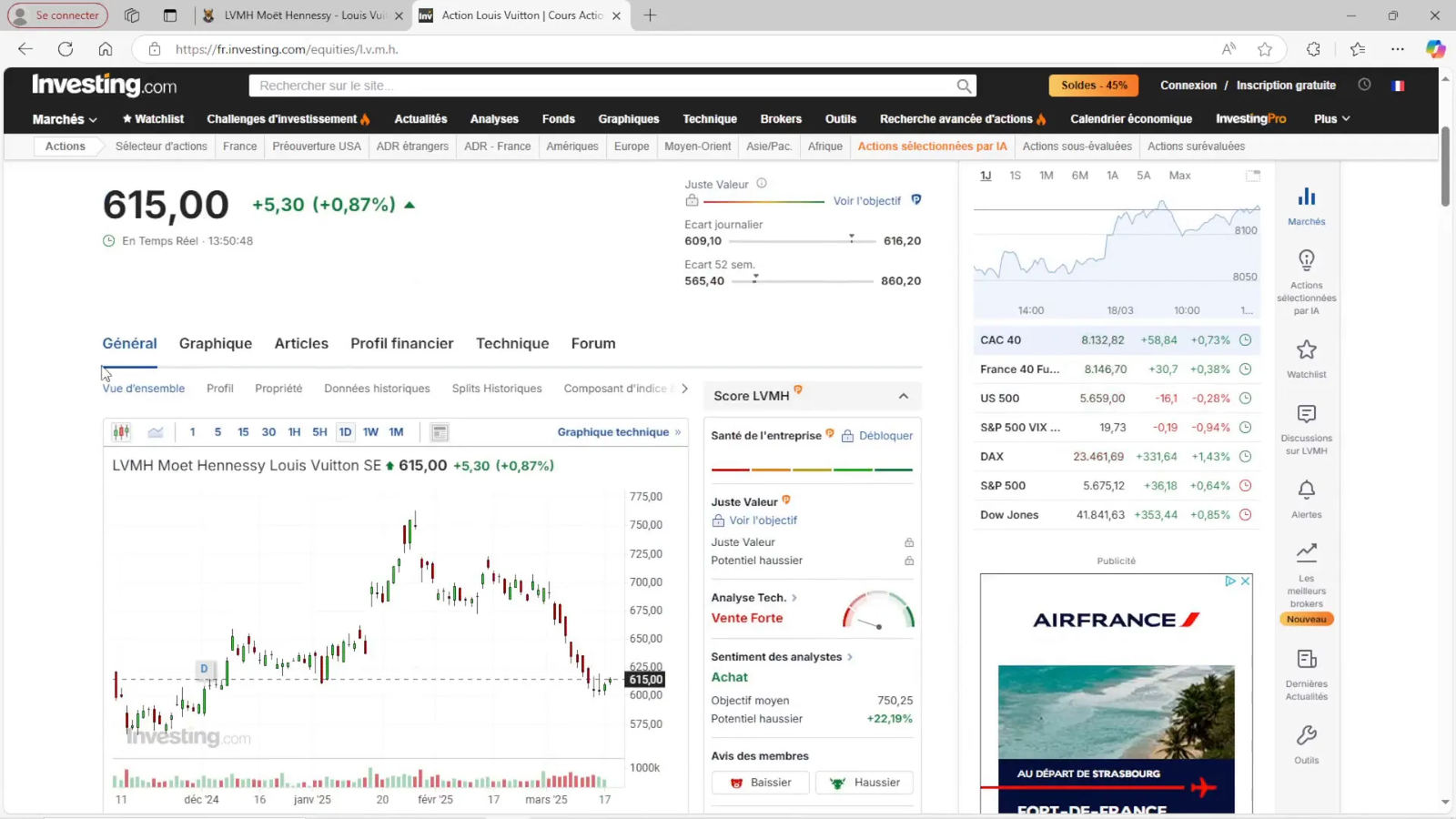This screenshot has width=1456, height=819.
Task: Open the browser favorites list
Action: click(x=1358, y=49)
